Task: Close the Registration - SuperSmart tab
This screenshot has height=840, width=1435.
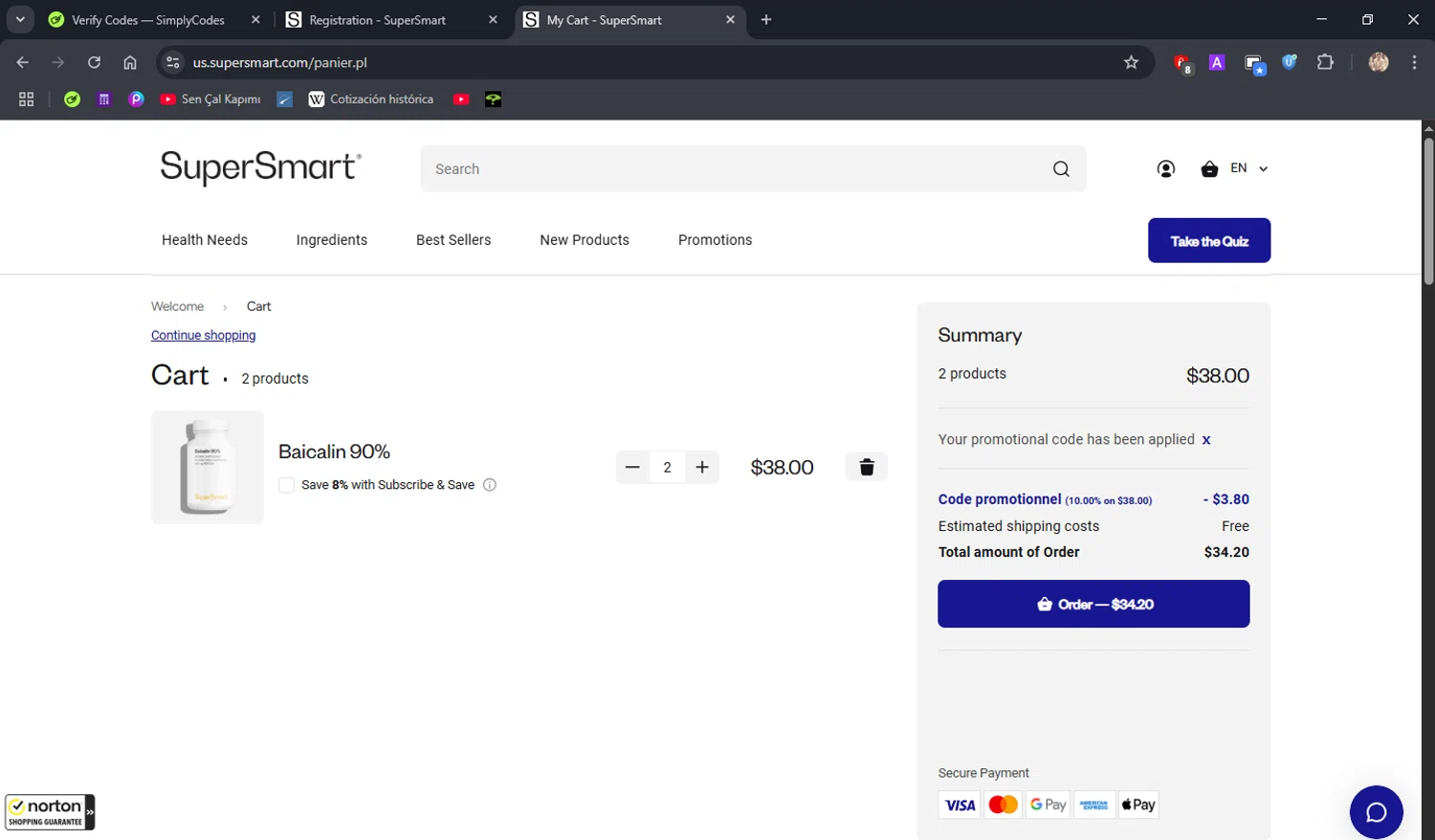Action: coord(493,20)
